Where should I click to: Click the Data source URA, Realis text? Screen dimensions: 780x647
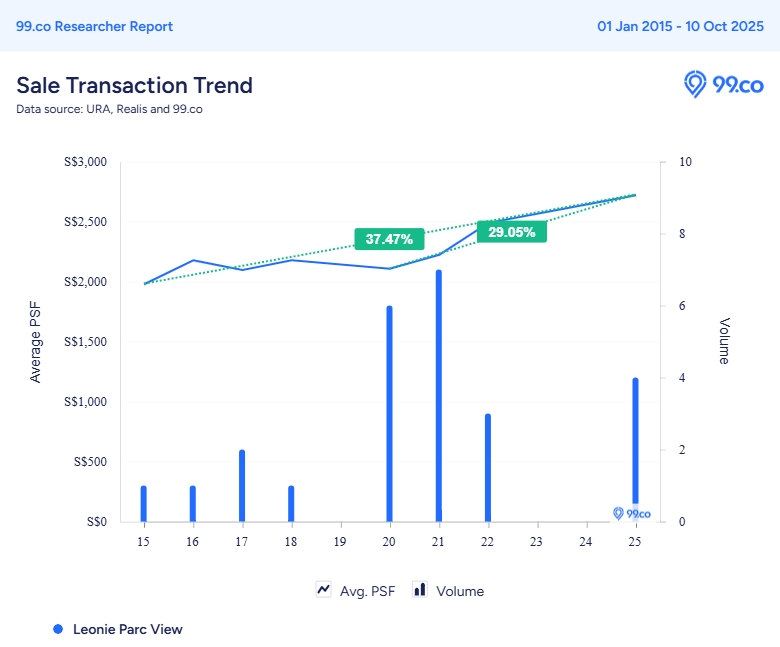point(109,109)
